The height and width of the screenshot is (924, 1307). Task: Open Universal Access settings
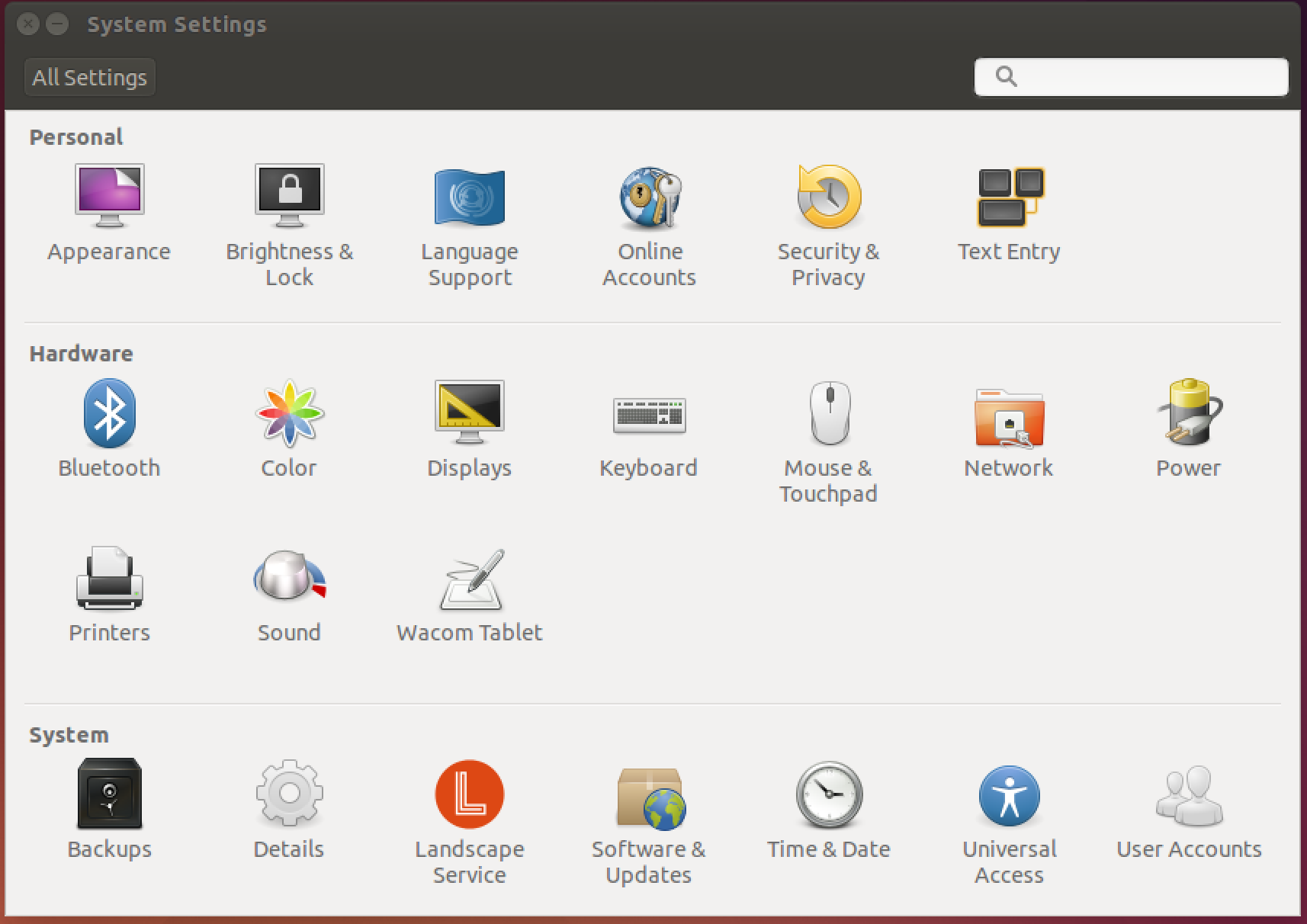pos(1009,796)
